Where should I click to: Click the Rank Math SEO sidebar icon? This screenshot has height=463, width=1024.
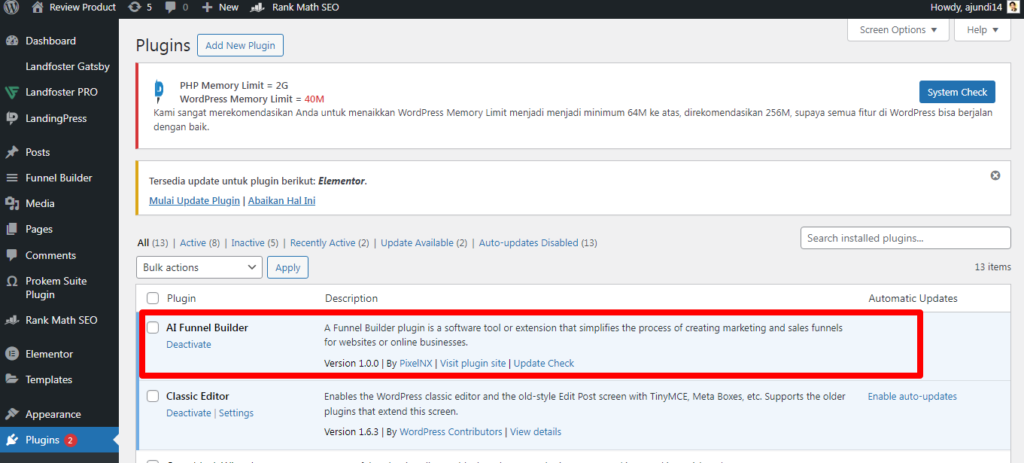pos(12,320)
